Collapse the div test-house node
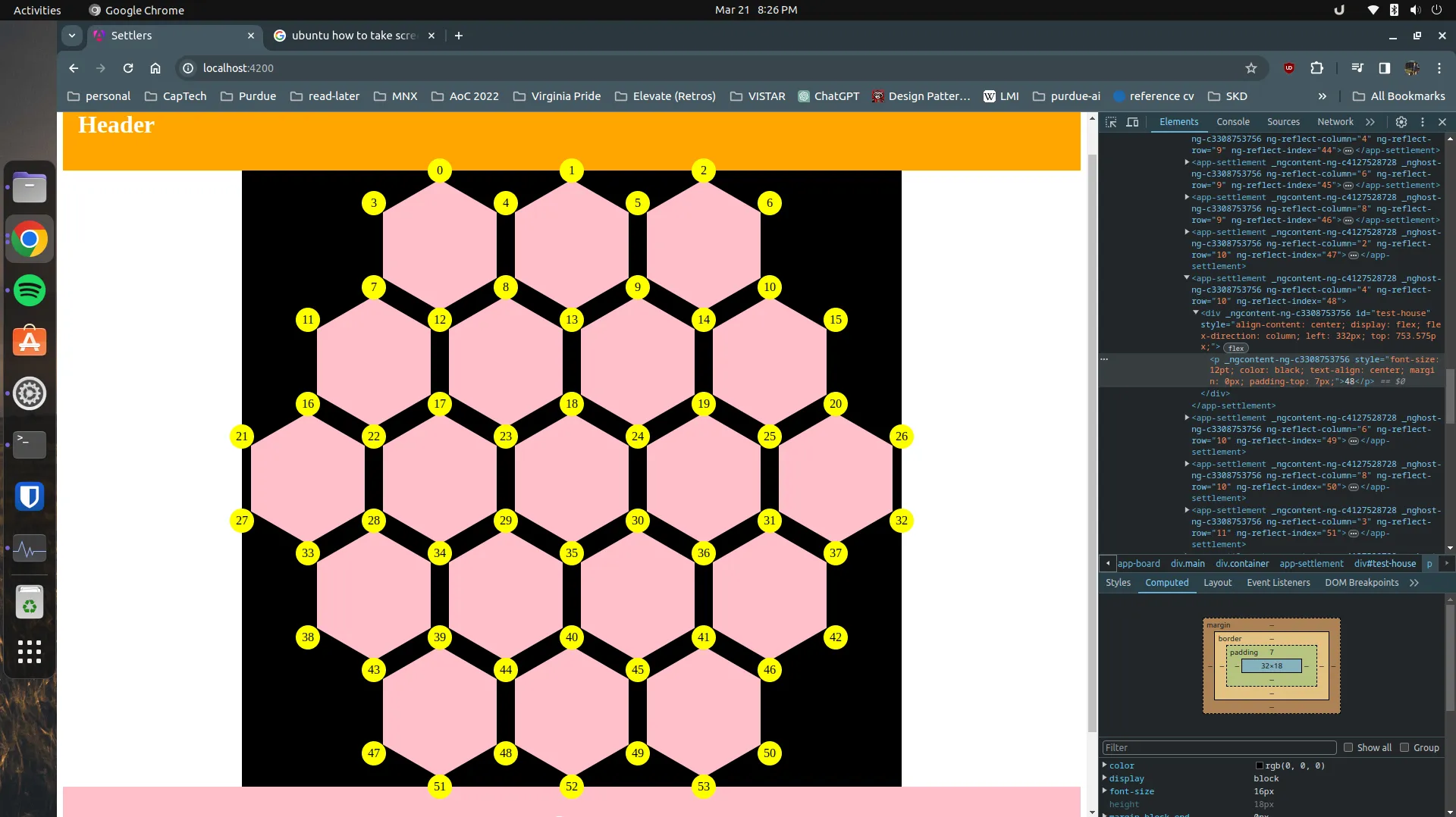Image resolution: width=1456 pixels, height=817 pixels. [1196, 313]
